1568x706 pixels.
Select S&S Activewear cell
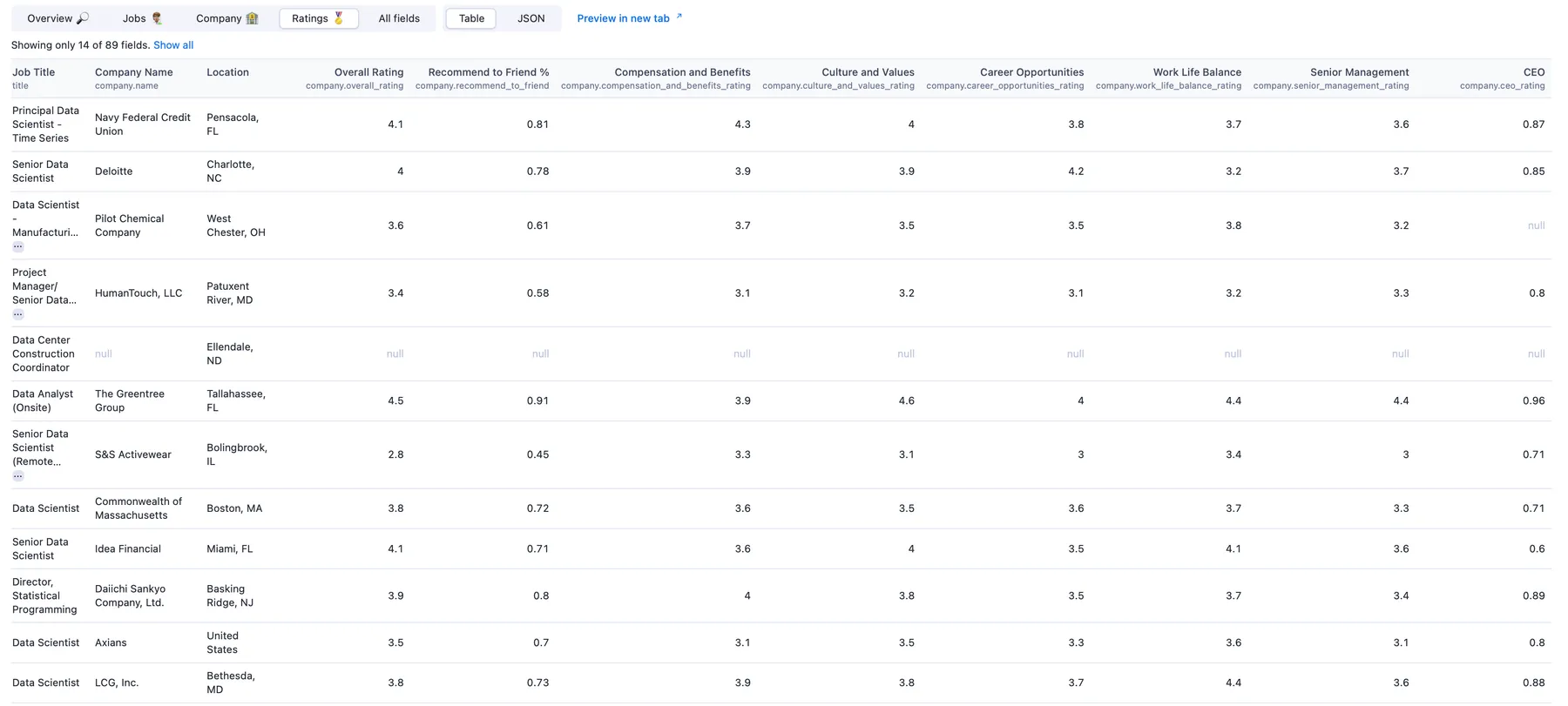pyautogui.click(x=133, y=454)
